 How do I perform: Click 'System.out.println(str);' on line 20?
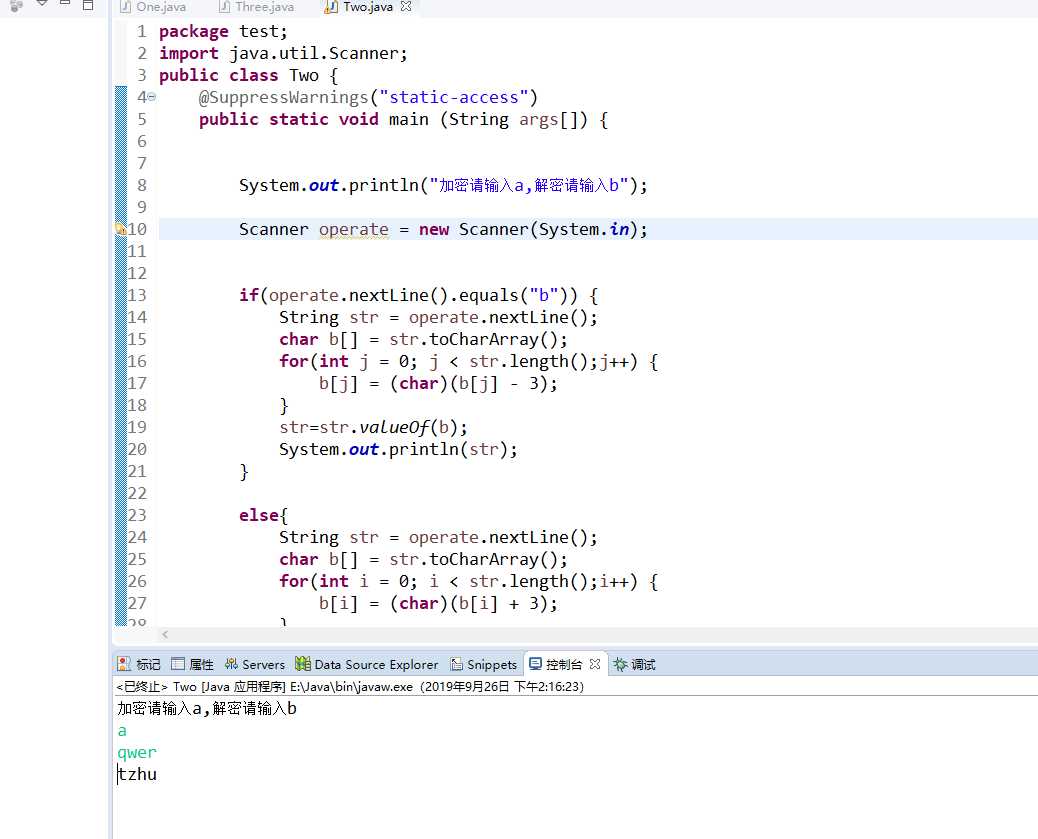click(x=398, y=450)
